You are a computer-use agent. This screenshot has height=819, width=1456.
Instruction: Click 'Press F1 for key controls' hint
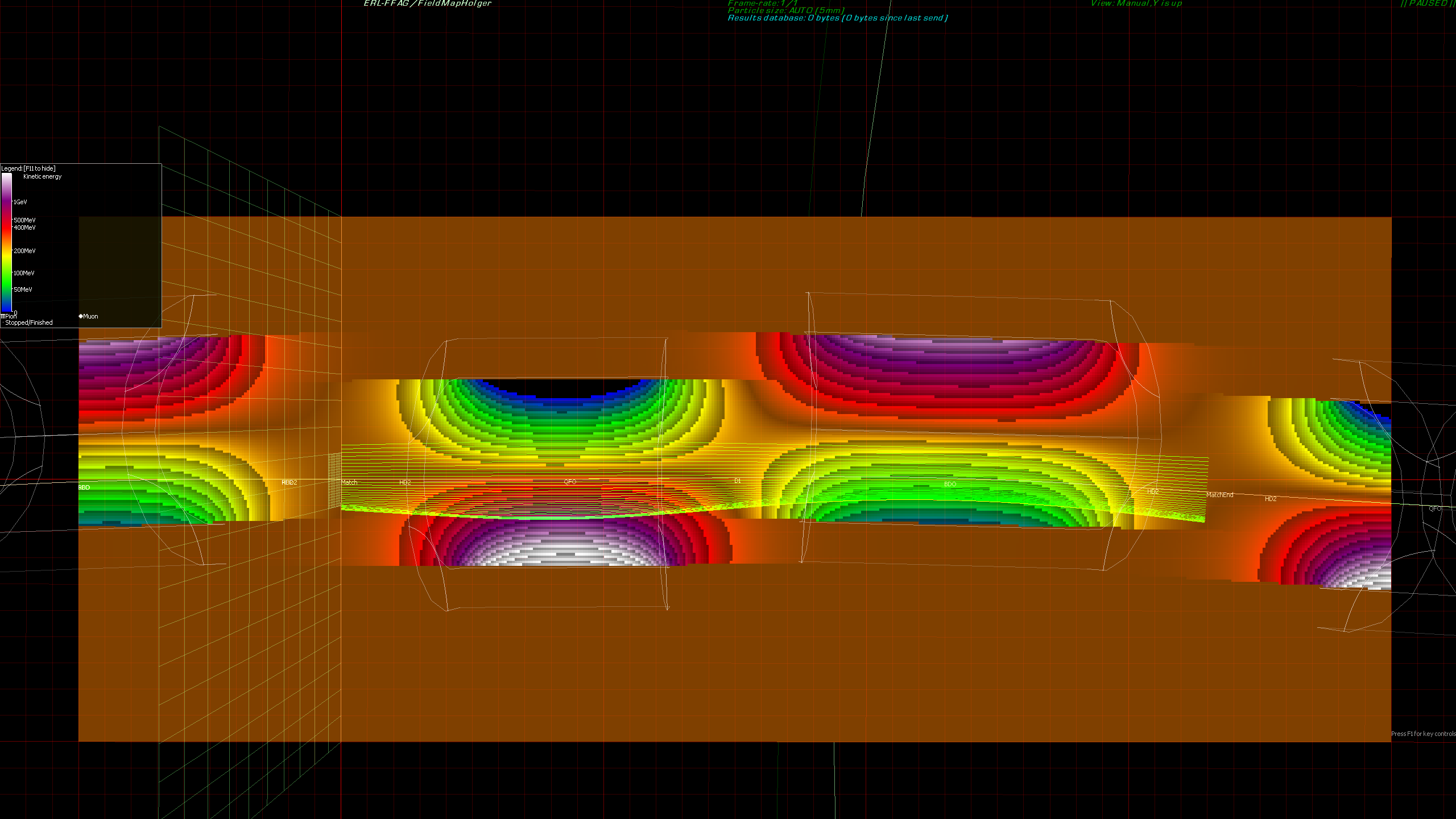[1423, 734]
